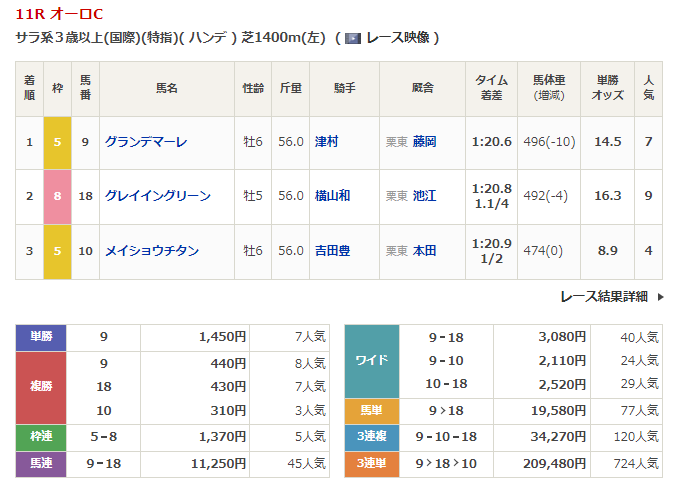Open the レース結果詳細 detailed results link
The image size is (678, 486).
(603, 296)
